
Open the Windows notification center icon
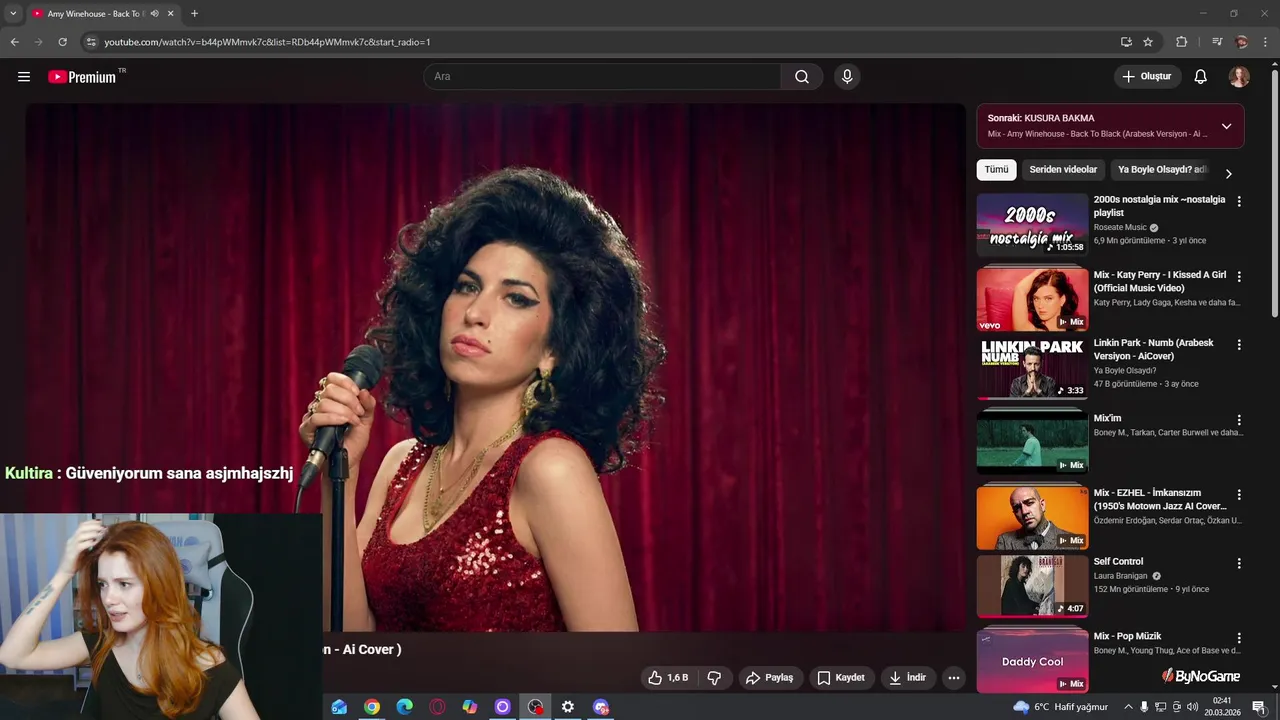[x=1259, y=707]
